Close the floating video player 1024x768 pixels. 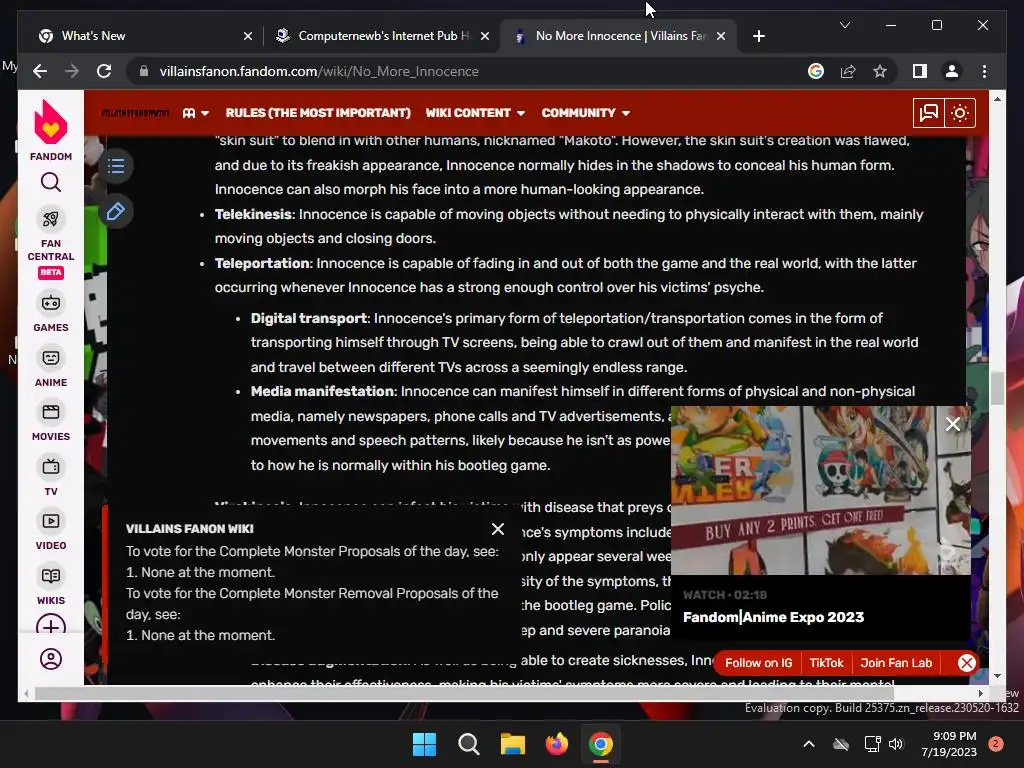click(953, 424)
